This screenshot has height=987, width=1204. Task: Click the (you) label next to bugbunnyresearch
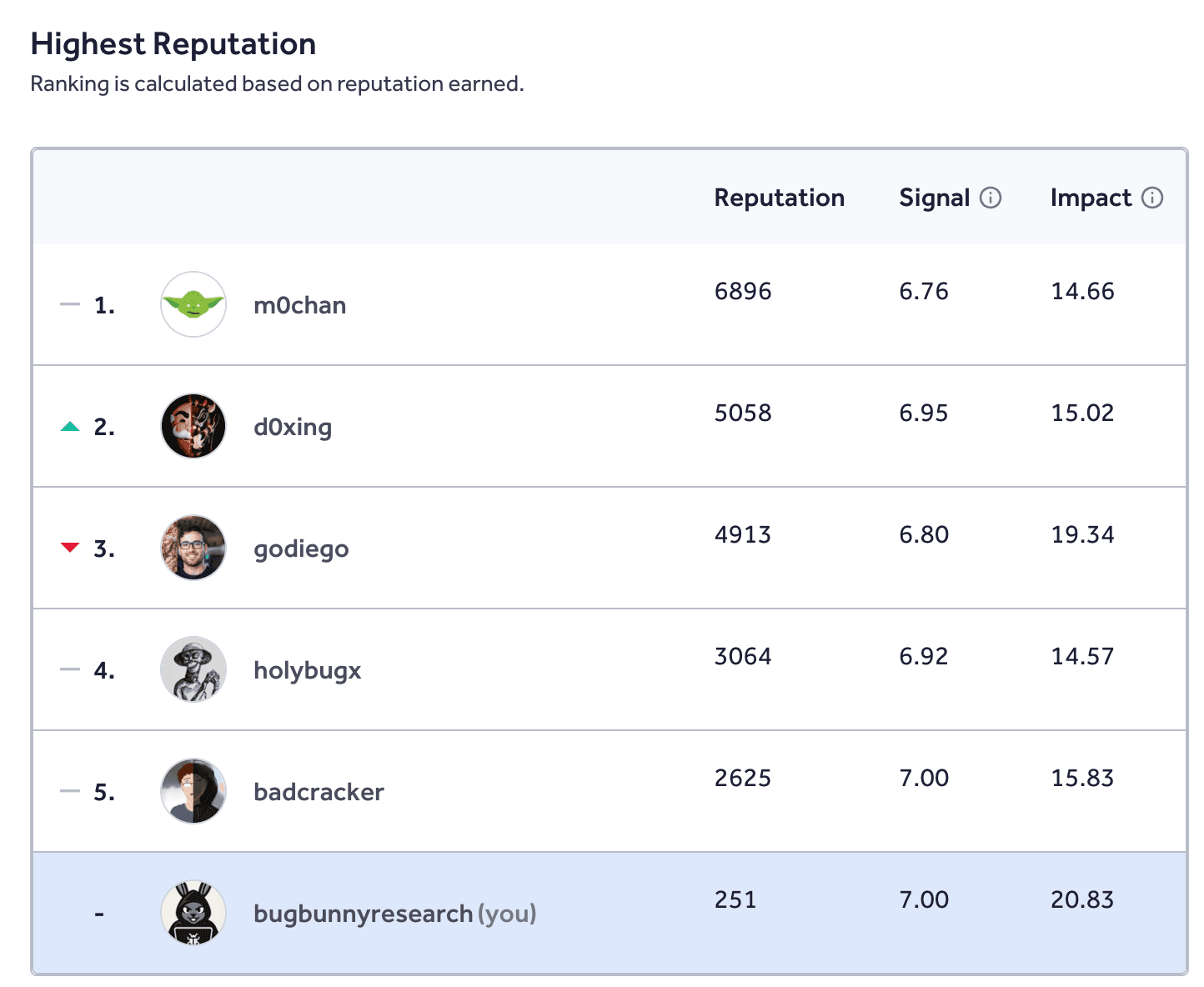click(507, 914)
